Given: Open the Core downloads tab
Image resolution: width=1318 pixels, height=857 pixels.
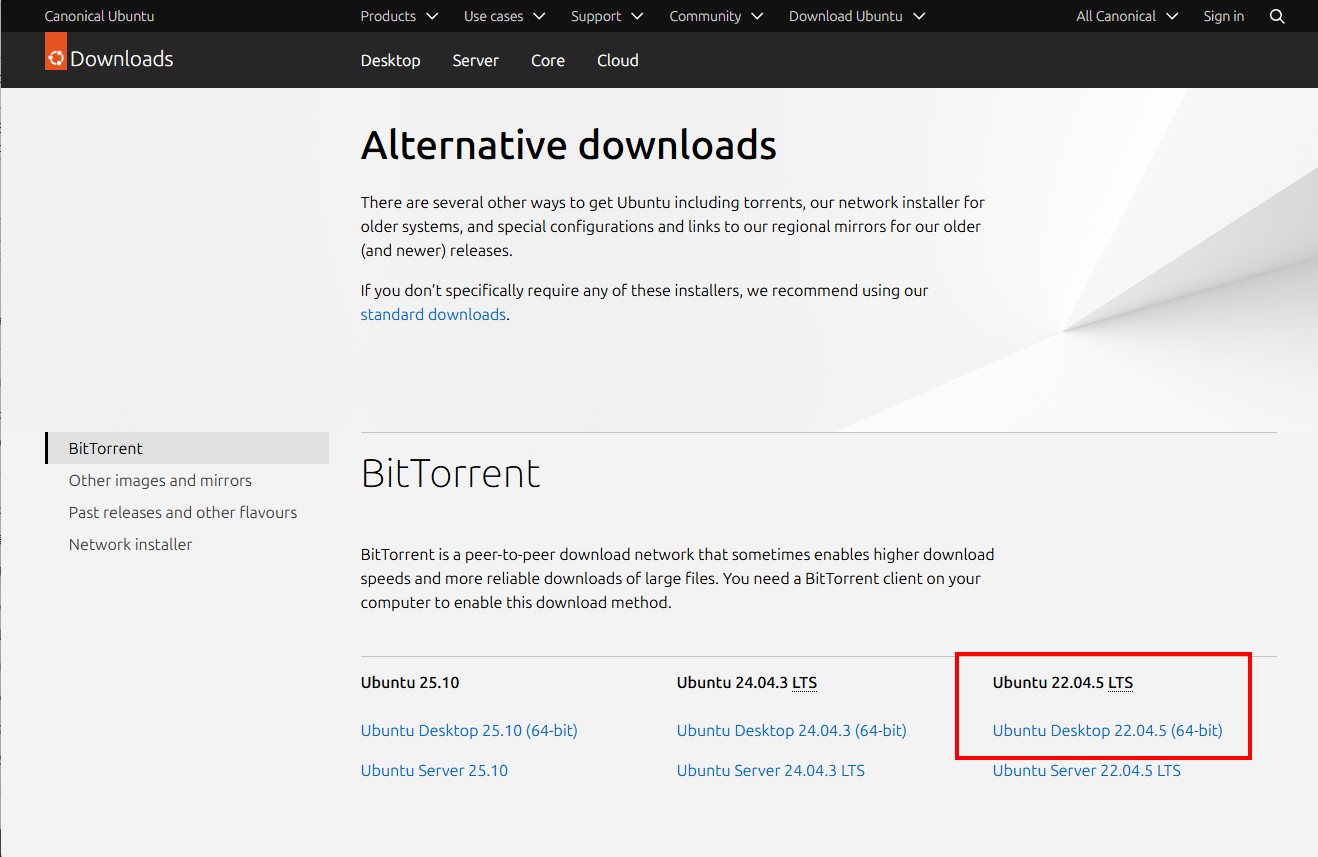Looking at the screenshot, I should 548,60.
